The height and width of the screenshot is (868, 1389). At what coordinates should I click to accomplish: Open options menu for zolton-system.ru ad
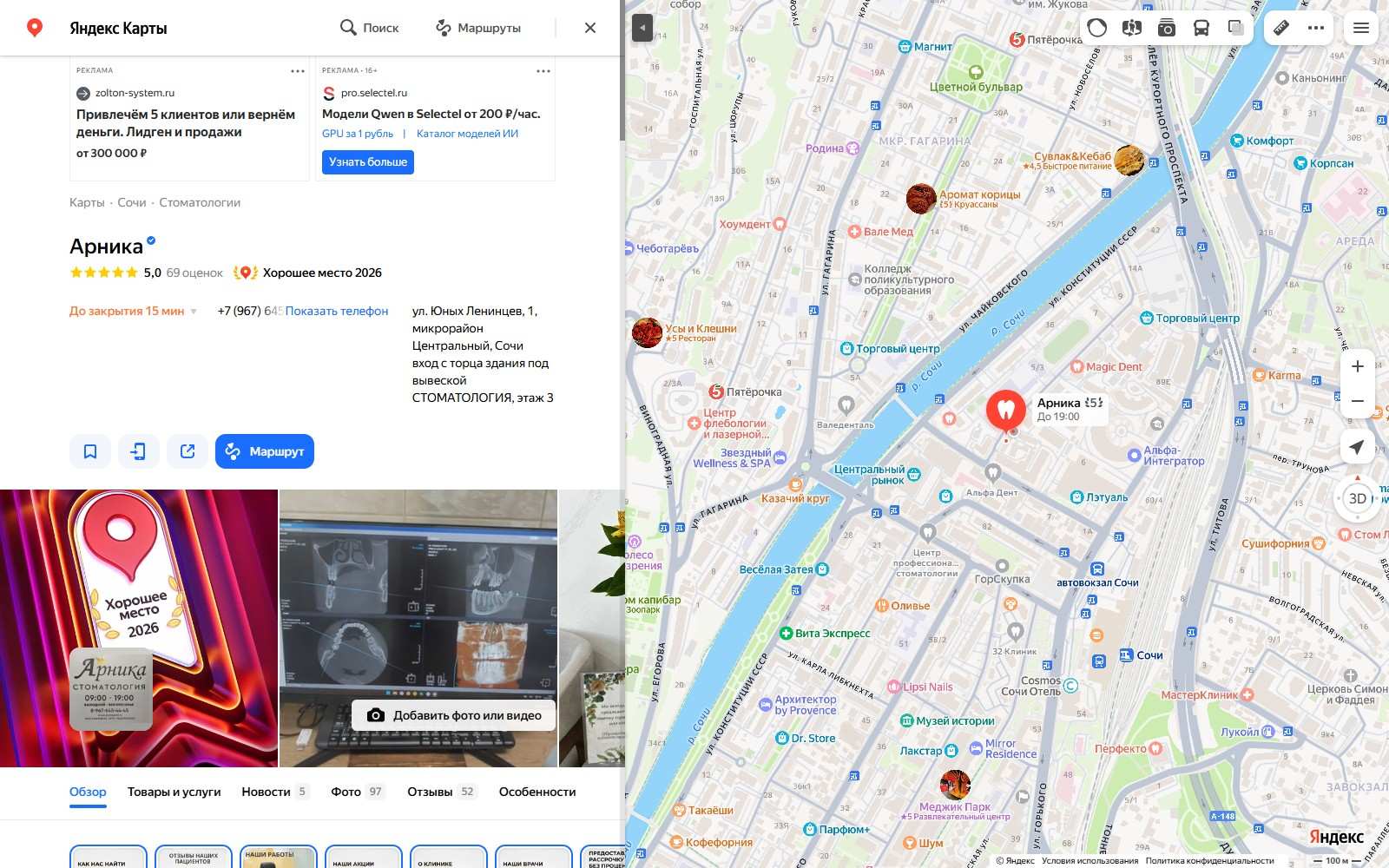298,71
